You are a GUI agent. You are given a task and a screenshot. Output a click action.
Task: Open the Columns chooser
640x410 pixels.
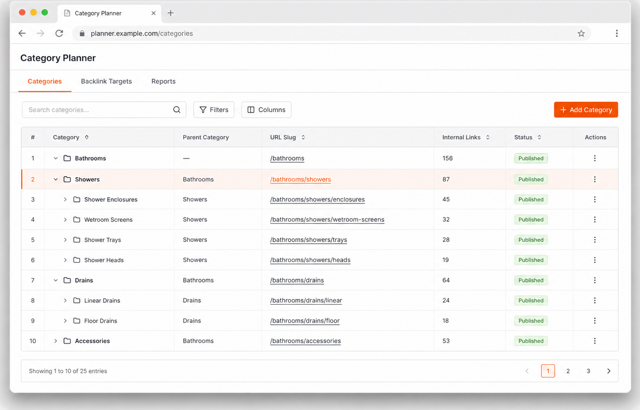[x=266, y=110]
